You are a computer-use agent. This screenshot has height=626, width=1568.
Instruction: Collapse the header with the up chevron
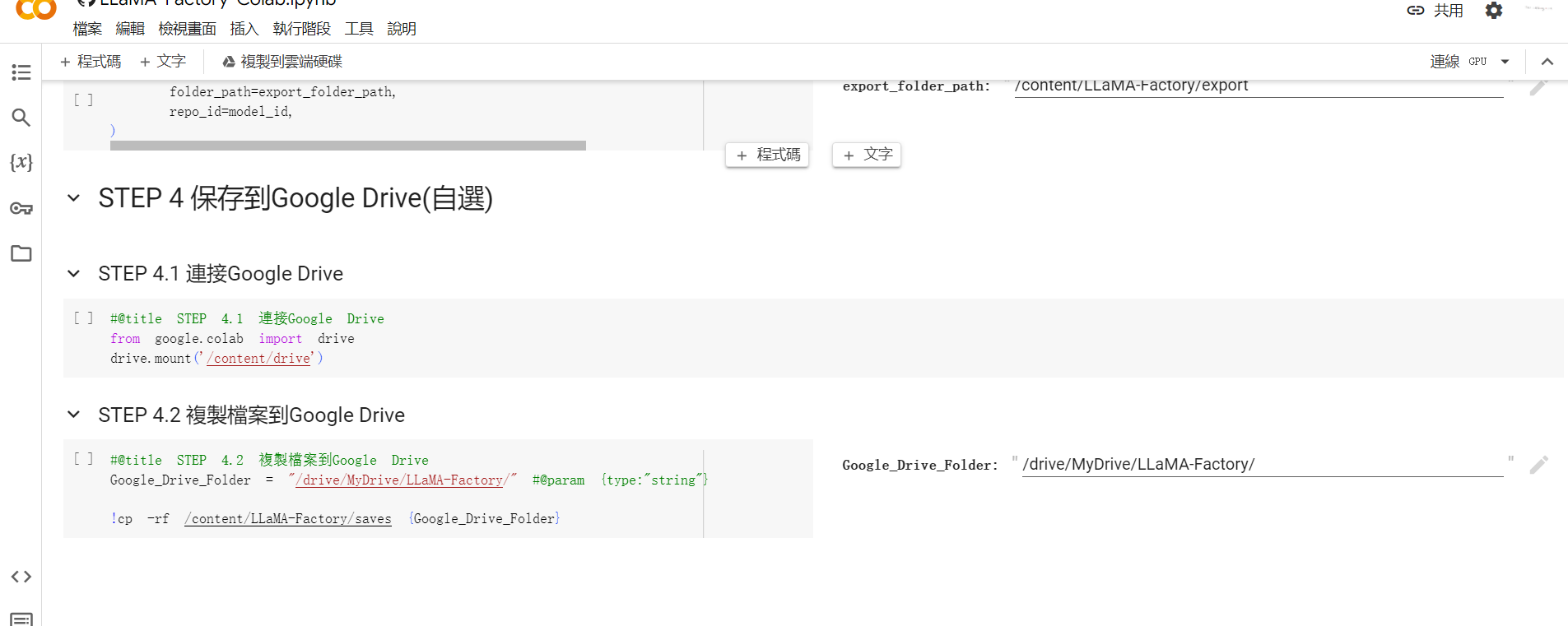[x=1547, y=62]
